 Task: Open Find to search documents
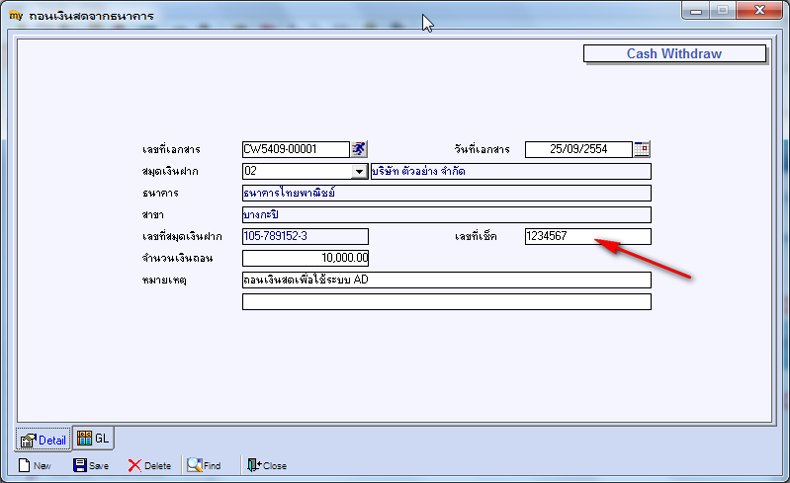204,465
